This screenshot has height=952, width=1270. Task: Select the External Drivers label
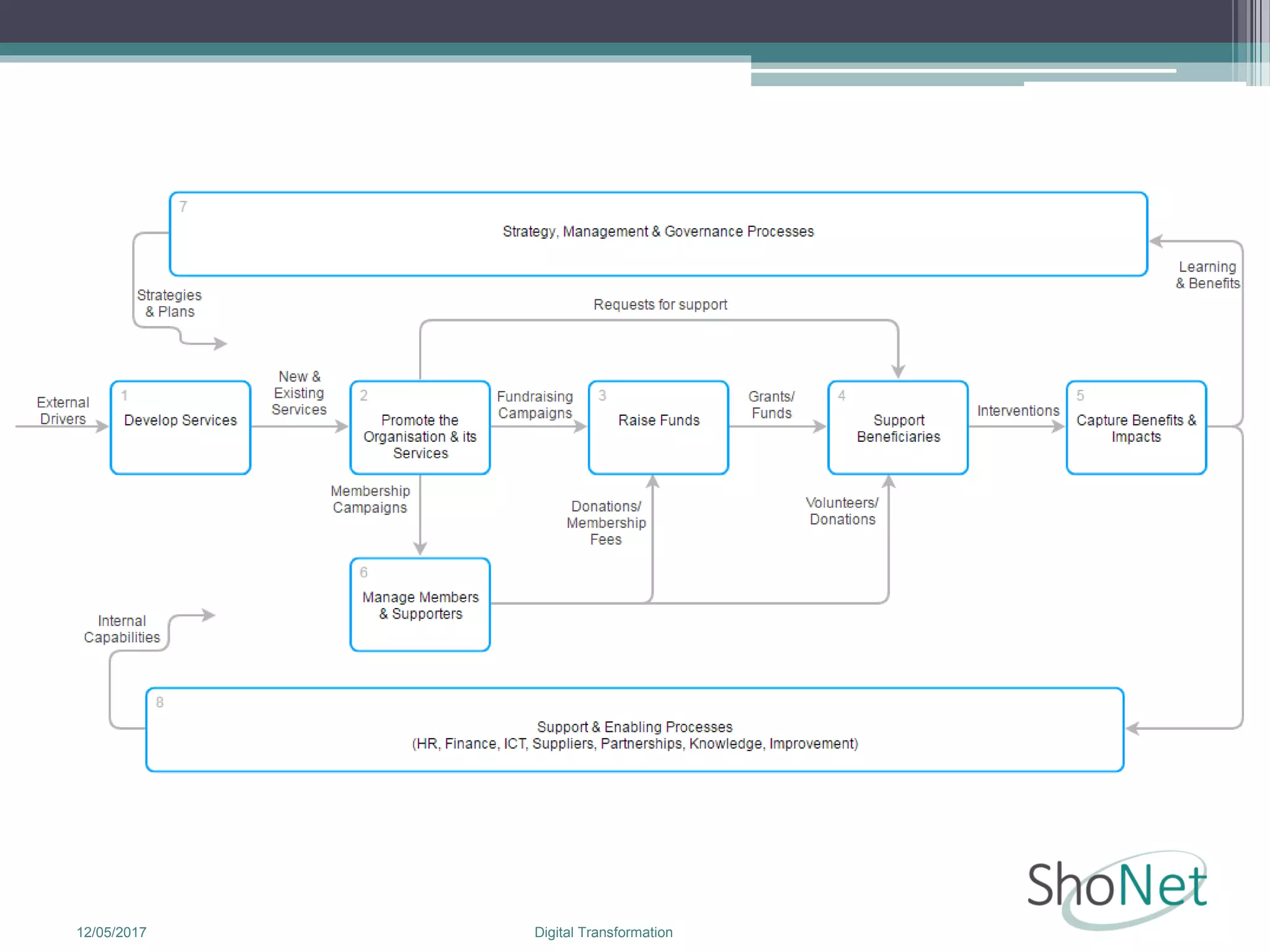(x=63, y=410)
